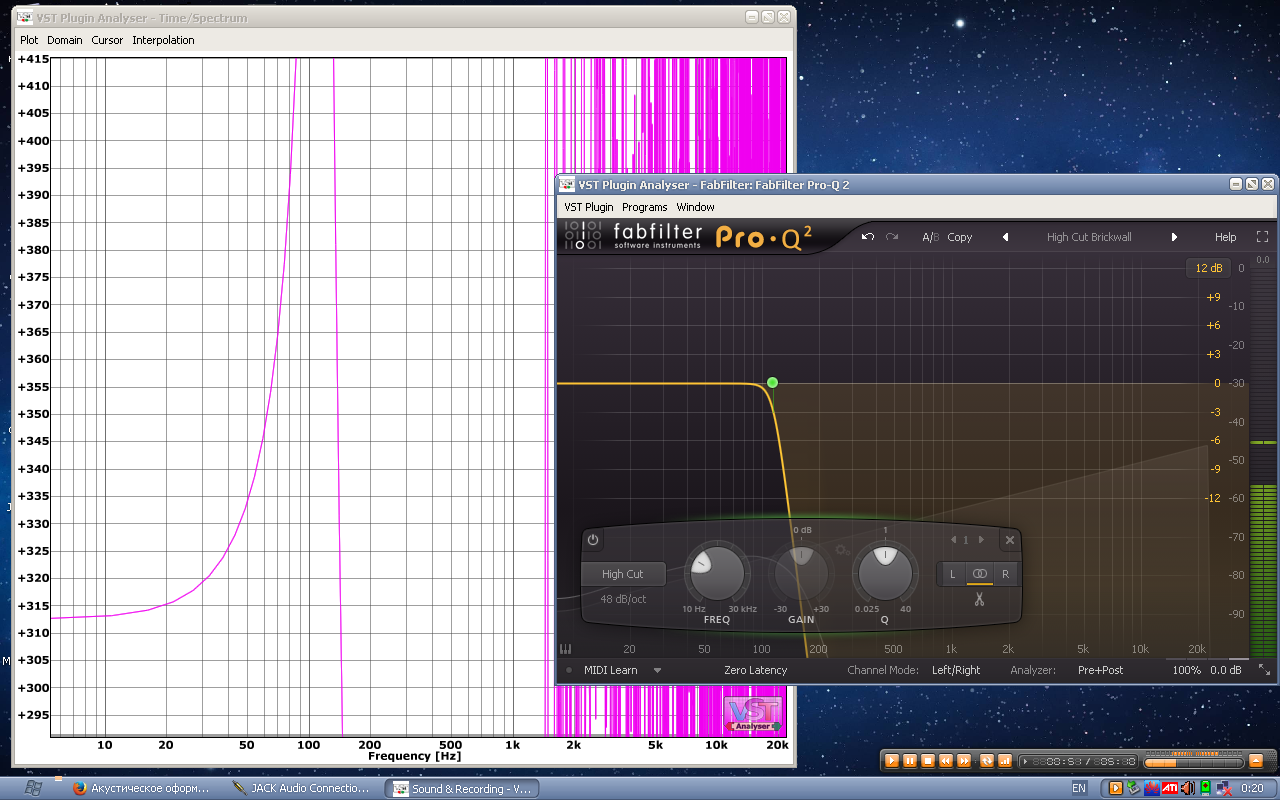Click the 100% output scale value
Image resolution: width=1280 pixels, height=800 pixels.
1187,670
